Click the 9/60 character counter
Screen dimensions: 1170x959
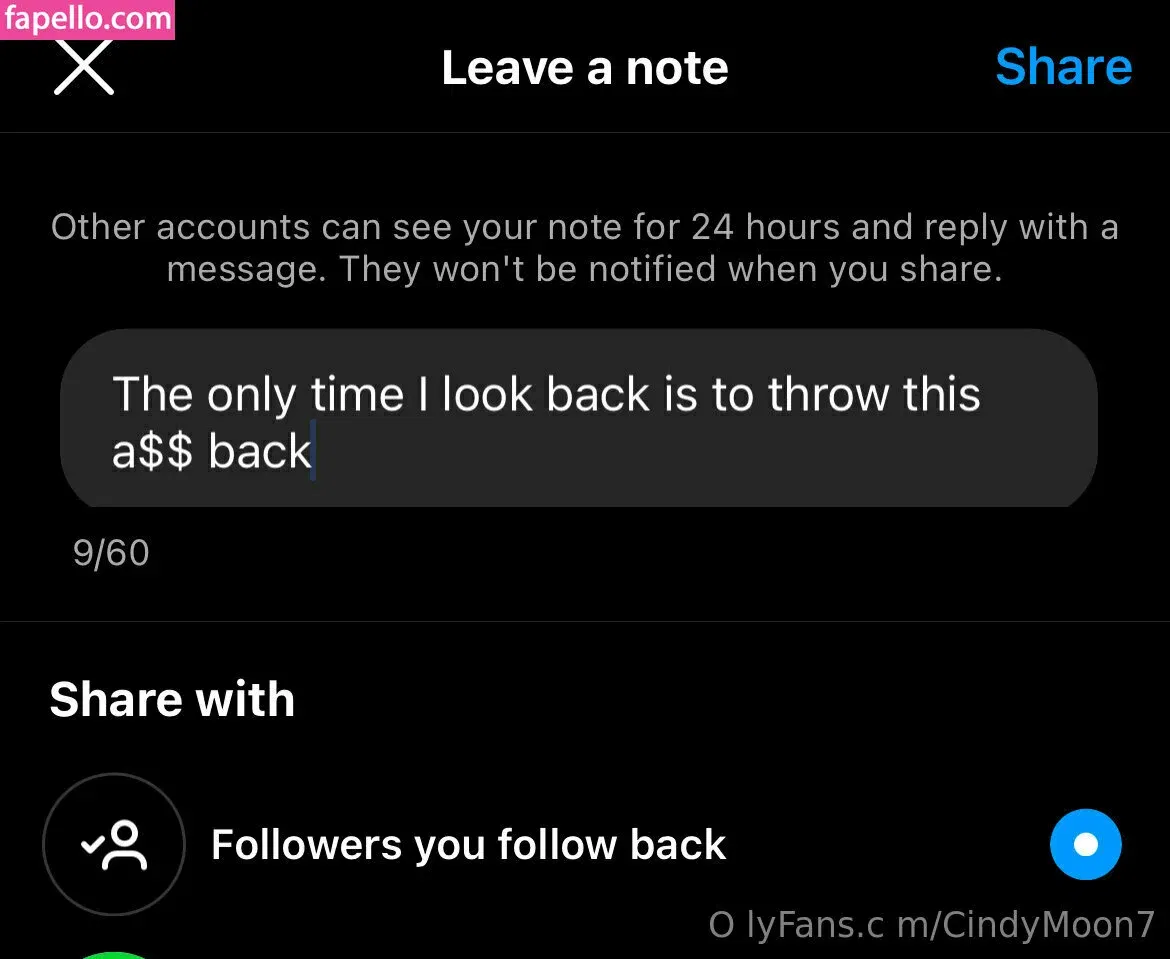111,553
